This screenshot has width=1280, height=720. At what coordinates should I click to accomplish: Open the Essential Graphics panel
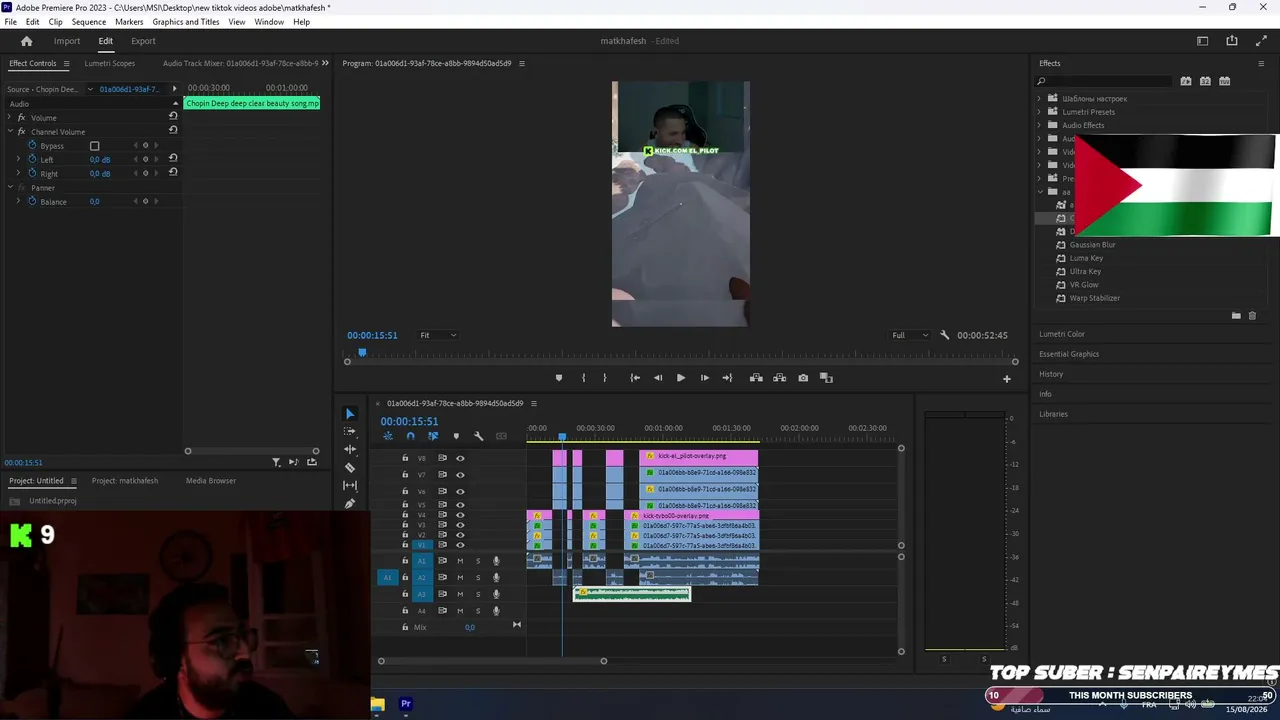pos(1069,354)
